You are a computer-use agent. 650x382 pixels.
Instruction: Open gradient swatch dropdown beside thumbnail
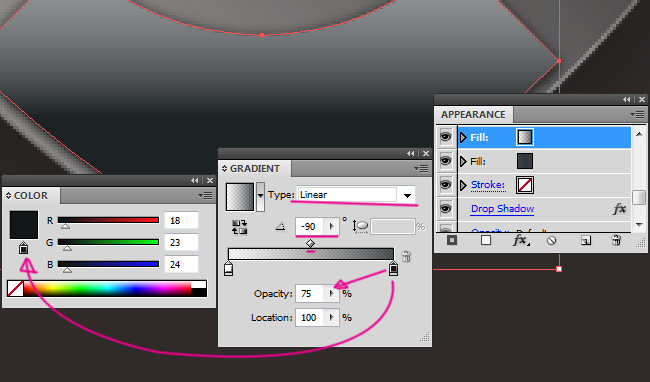260,197
